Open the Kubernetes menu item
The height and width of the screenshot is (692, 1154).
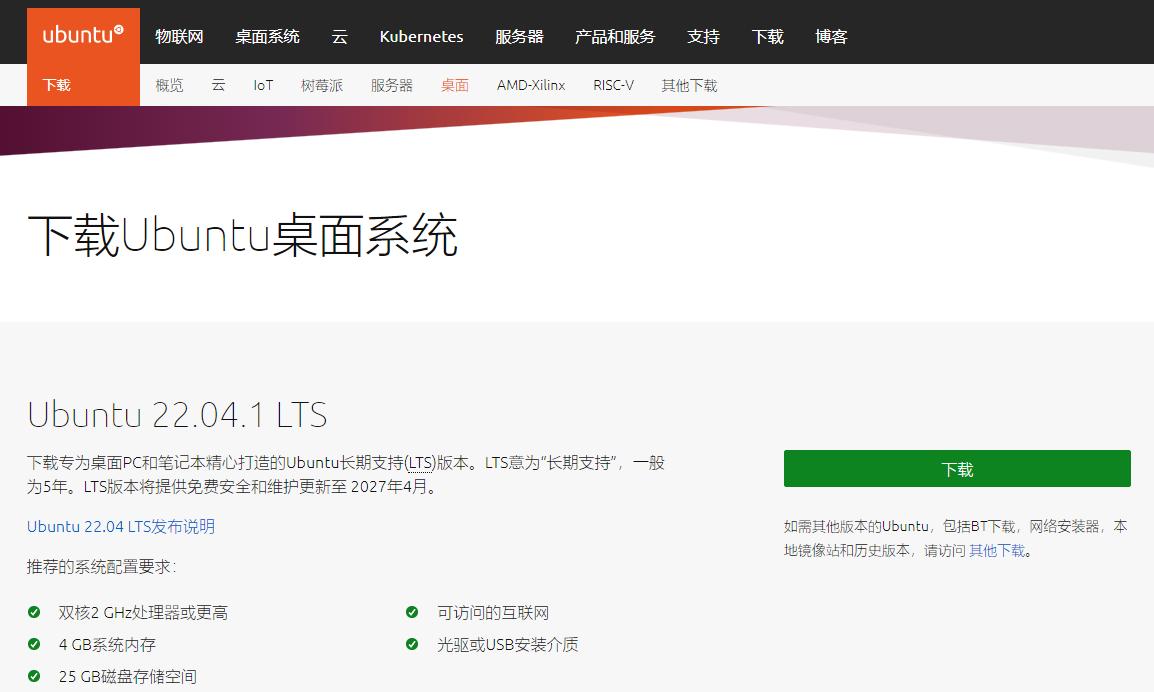[x=421, y=36]
